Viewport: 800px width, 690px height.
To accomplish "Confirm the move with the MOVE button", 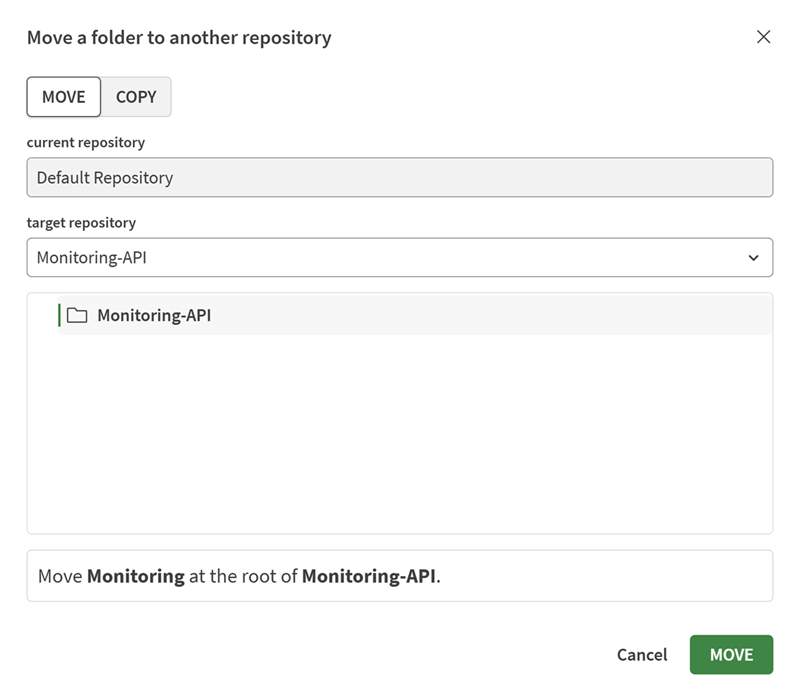I will click(731, 655).
